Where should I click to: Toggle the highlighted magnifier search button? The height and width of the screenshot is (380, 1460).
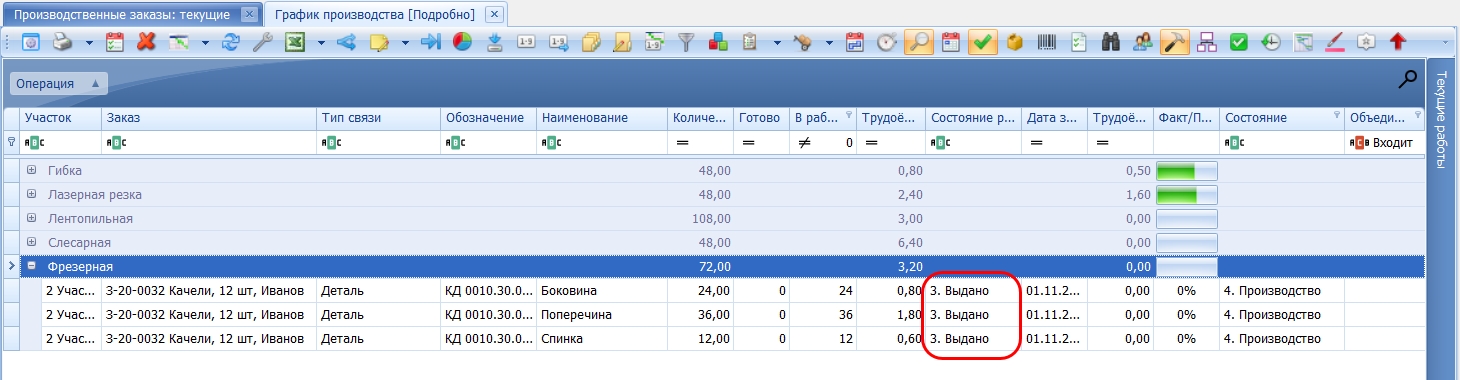[x=919, y=42]
